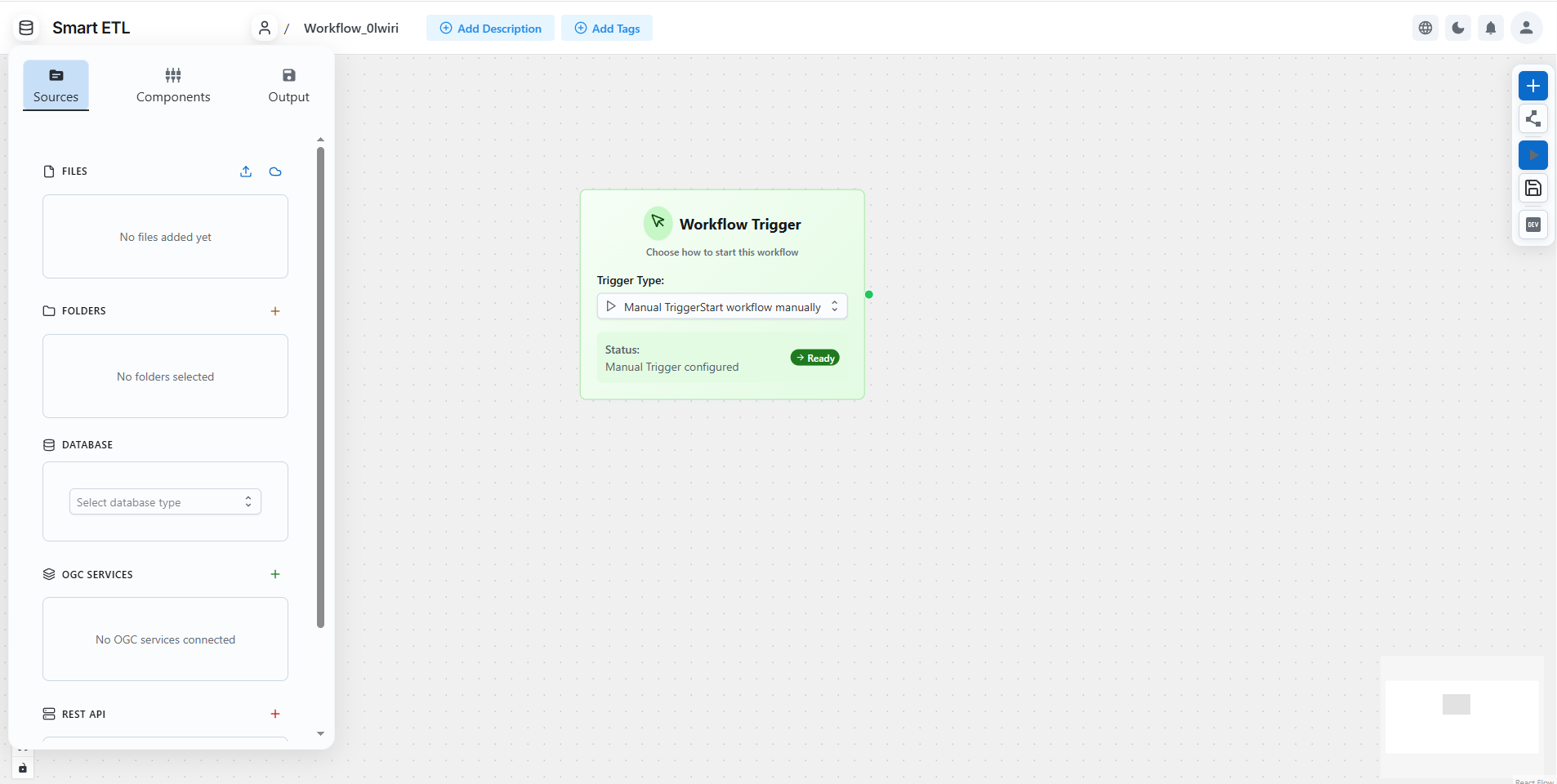Image resolution: width=1557 pixels, height=784 pixels.
Task: Run the workflow using the play icon
Action: pos(1533,155)
